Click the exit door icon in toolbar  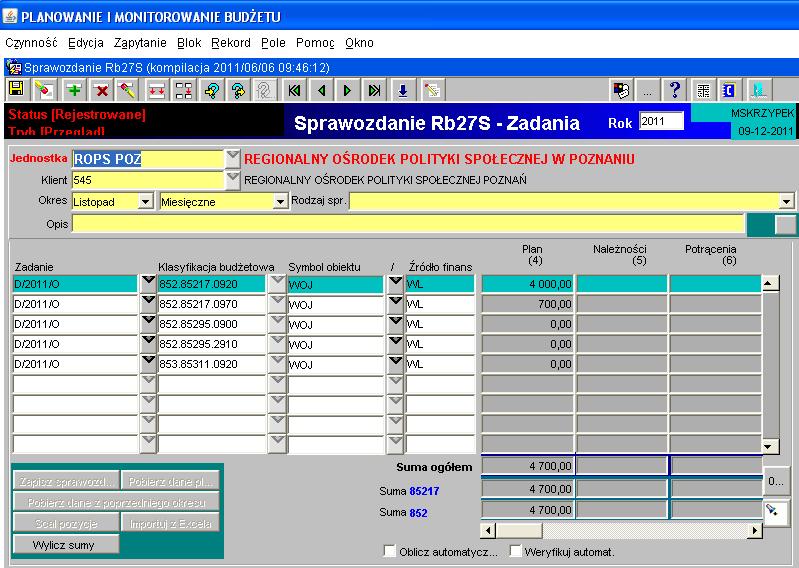click(x=759, y=90)
